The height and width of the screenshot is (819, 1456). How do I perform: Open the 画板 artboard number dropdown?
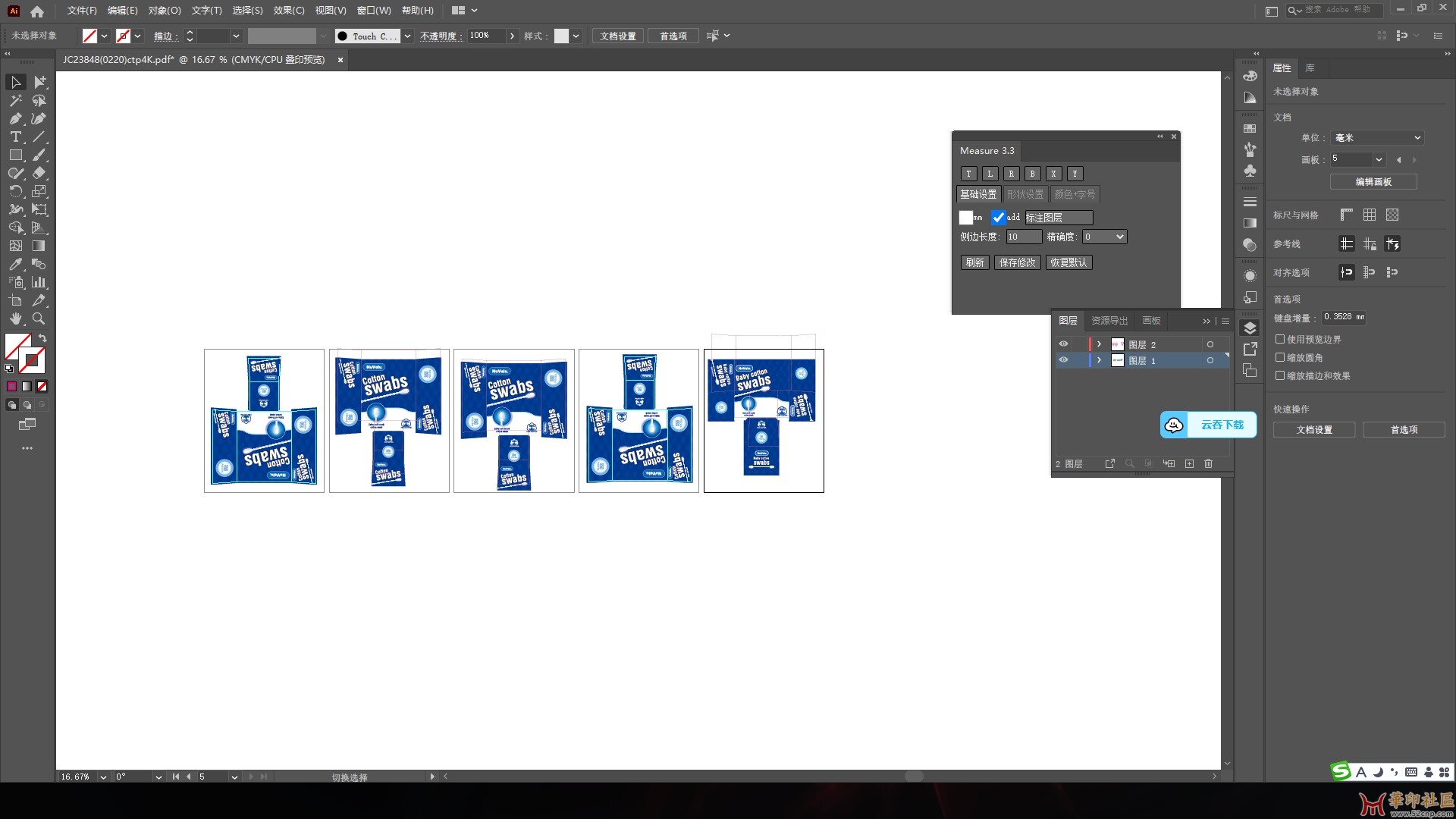click(x=1379, y=159)
